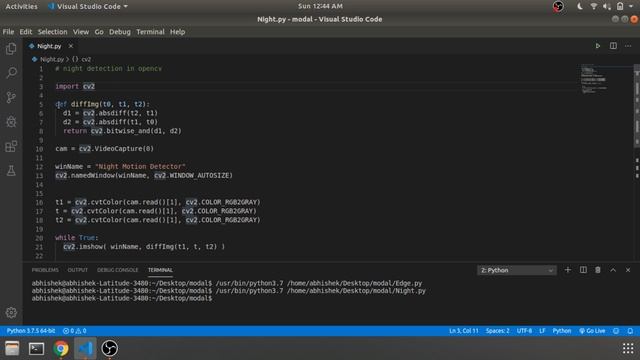
Task: Click the terminal prompt line
Action: pos(122,298)
